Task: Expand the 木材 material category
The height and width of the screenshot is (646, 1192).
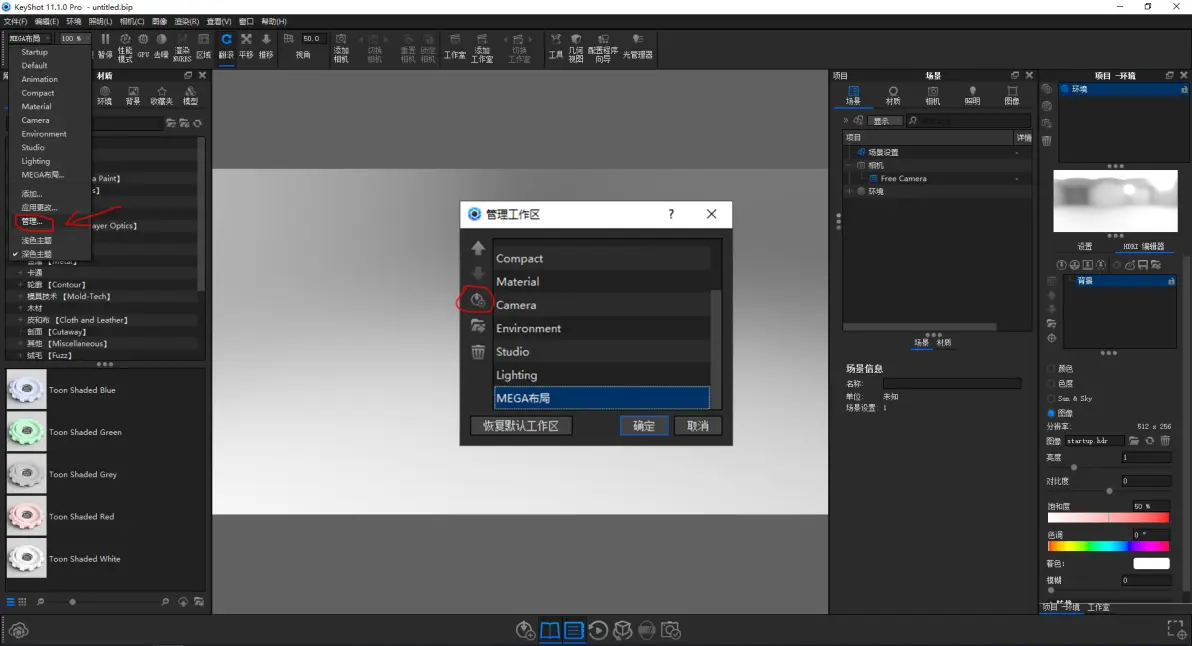Action: (x=20, y=308)
